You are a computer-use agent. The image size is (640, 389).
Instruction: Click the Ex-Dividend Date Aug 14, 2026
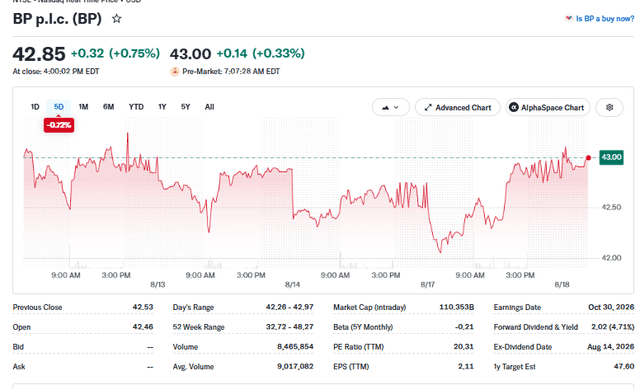click(611, 347)
